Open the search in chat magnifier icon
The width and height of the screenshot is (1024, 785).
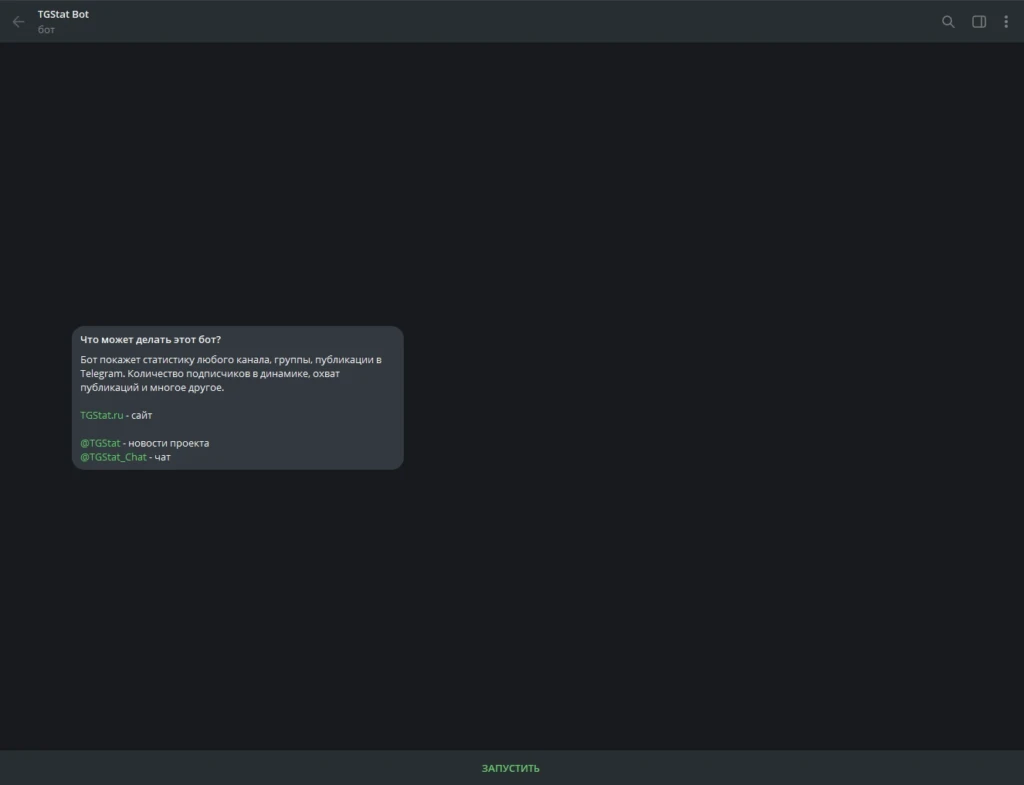948,22
